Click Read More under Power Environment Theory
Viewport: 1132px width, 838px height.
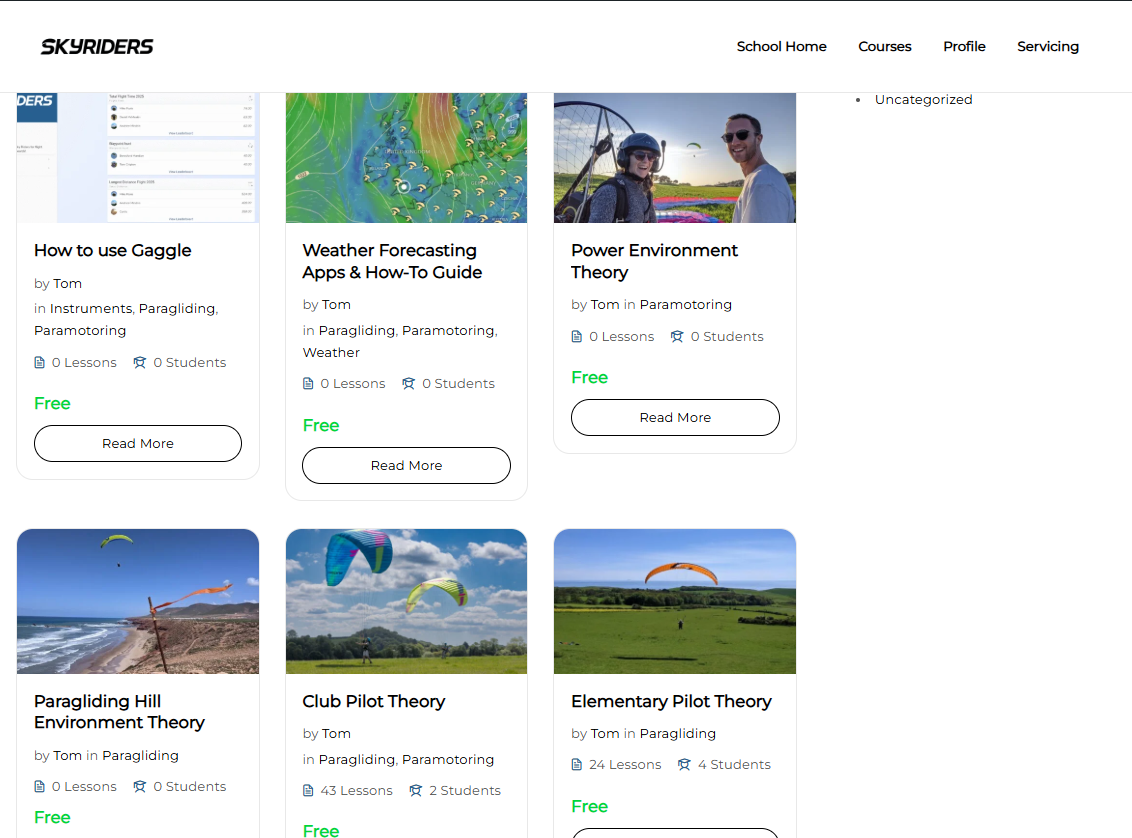click(675, 417)
